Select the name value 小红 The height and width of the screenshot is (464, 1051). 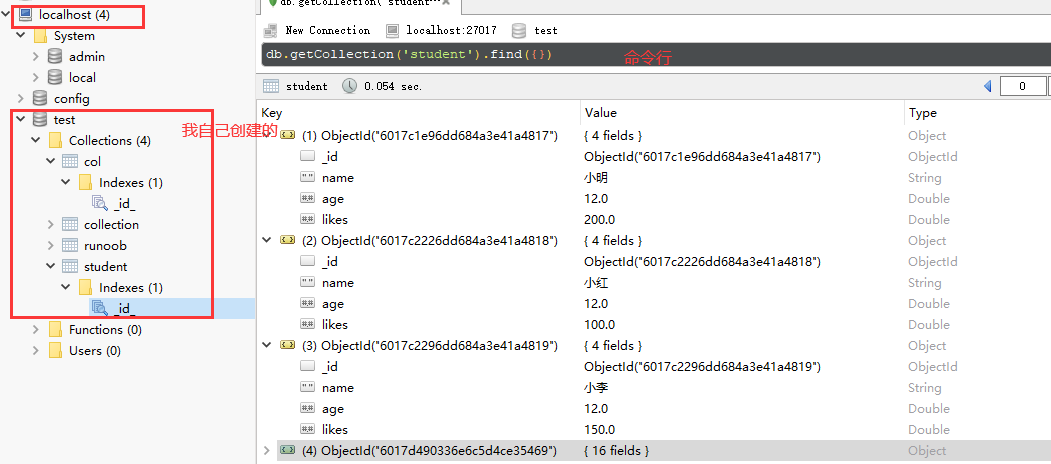pos(596,283)
